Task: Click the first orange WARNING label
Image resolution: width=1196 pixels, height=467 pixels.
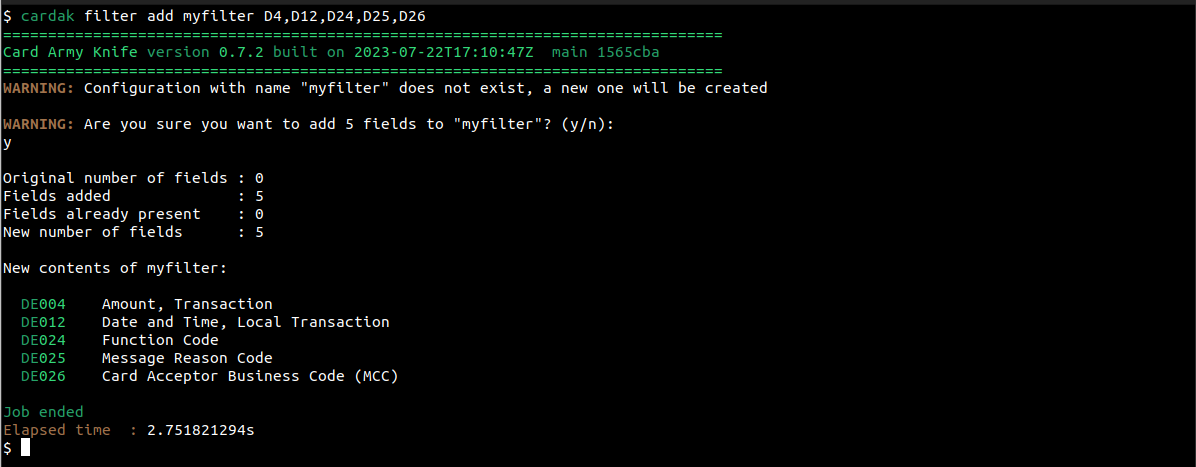Action: 38,88
